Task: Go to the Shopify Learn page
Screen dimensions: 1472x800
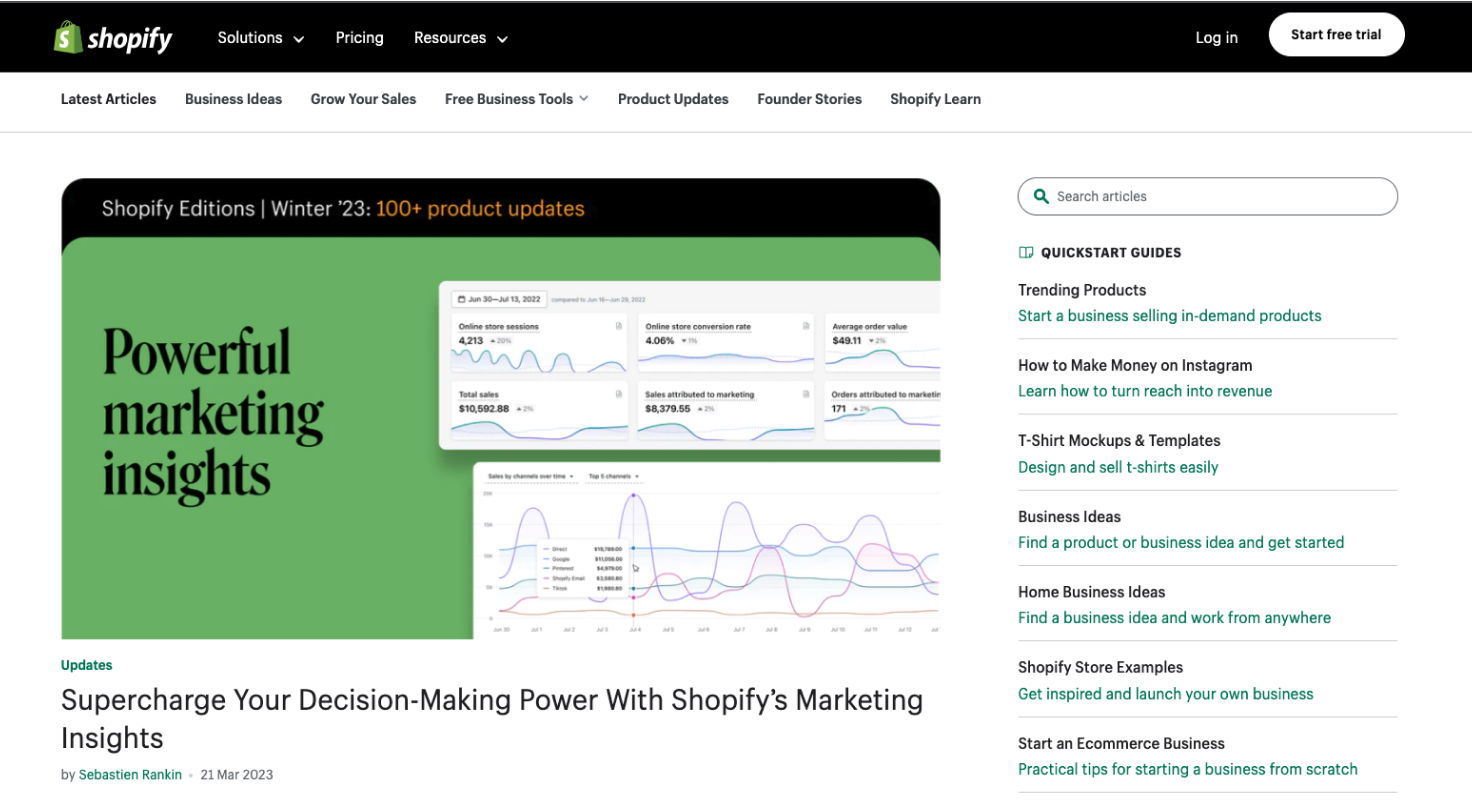Action: tap(935, 99)
